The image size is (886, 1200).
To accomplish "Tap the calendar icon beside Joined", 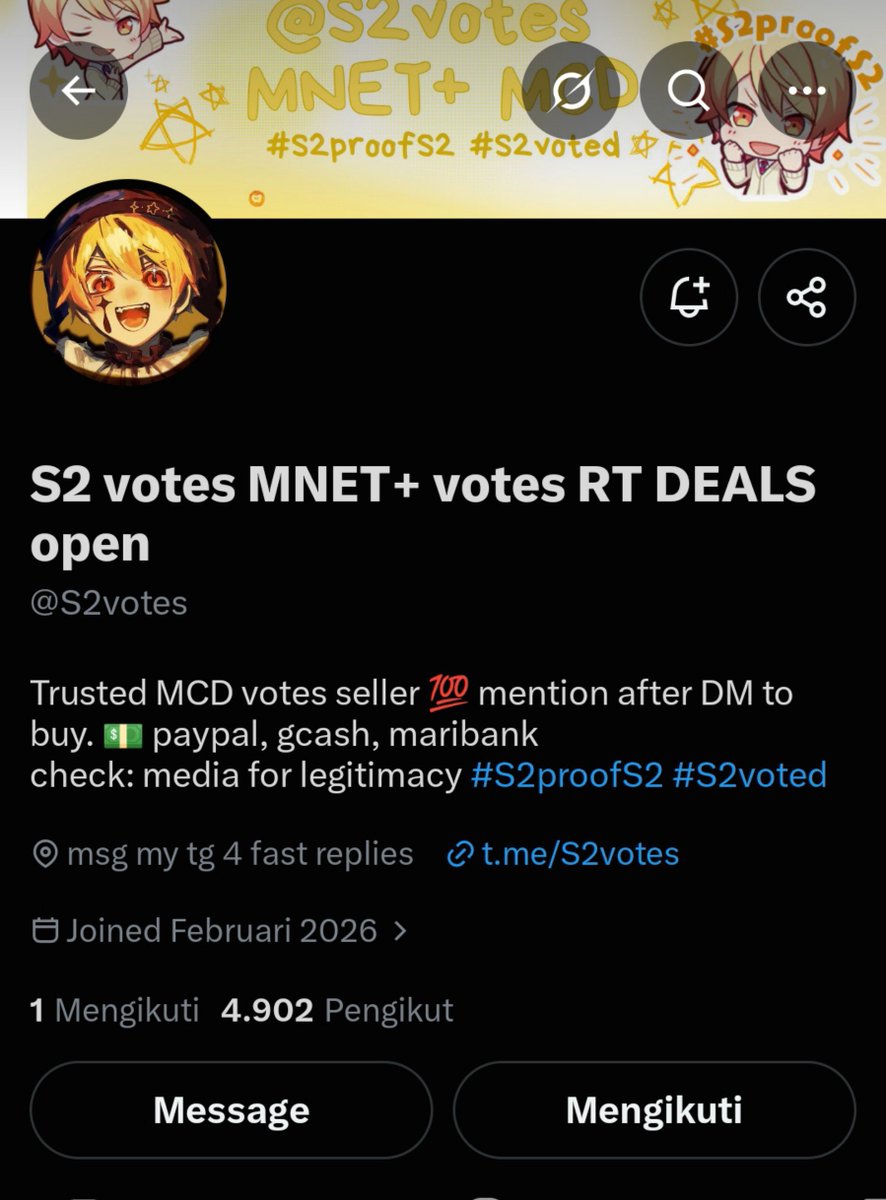I will pos(45,931).
